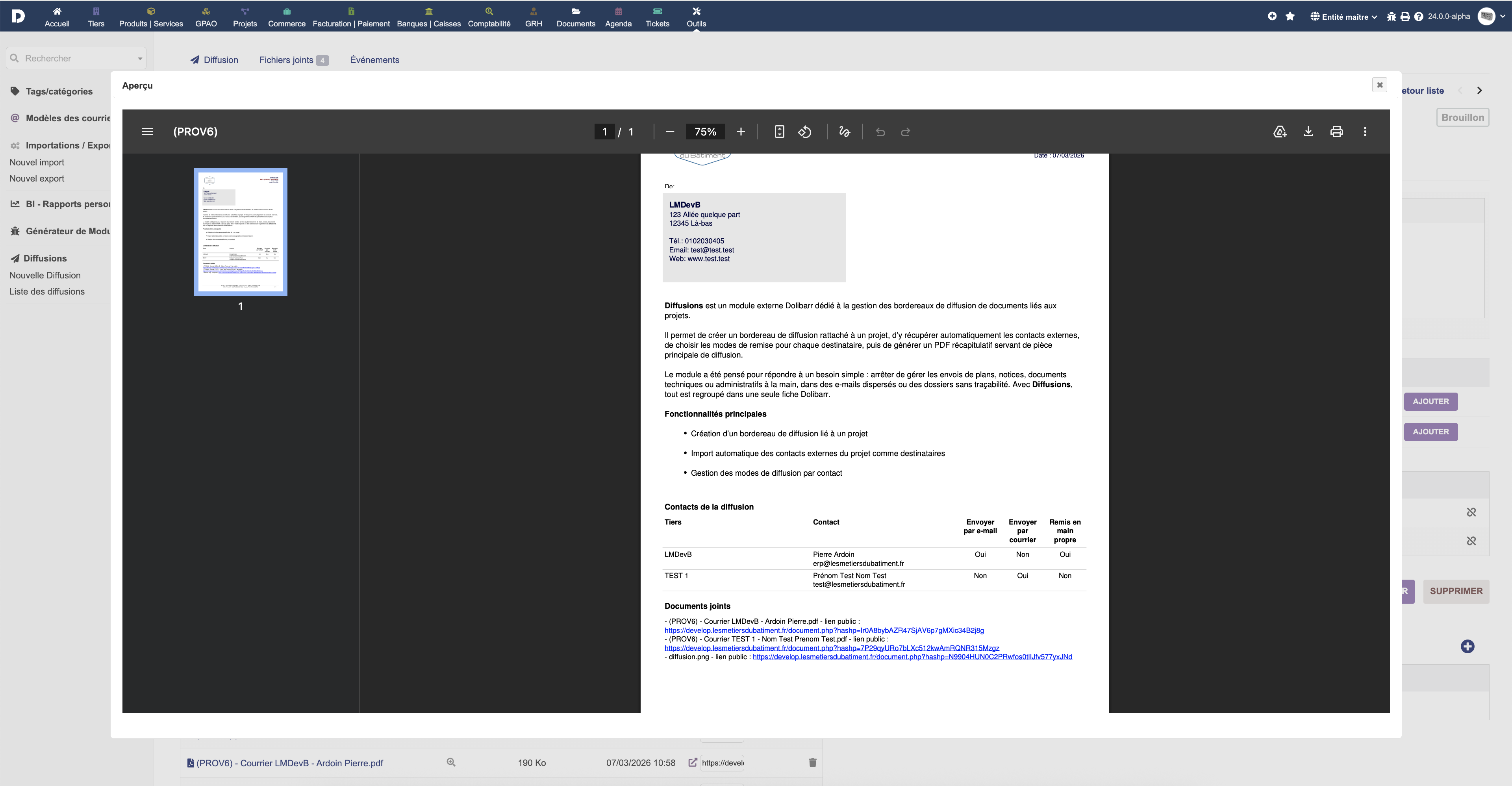Screen dimensions: 1512x786
Task: Select the page 1 thumbnail
Action: pos(240,232)
